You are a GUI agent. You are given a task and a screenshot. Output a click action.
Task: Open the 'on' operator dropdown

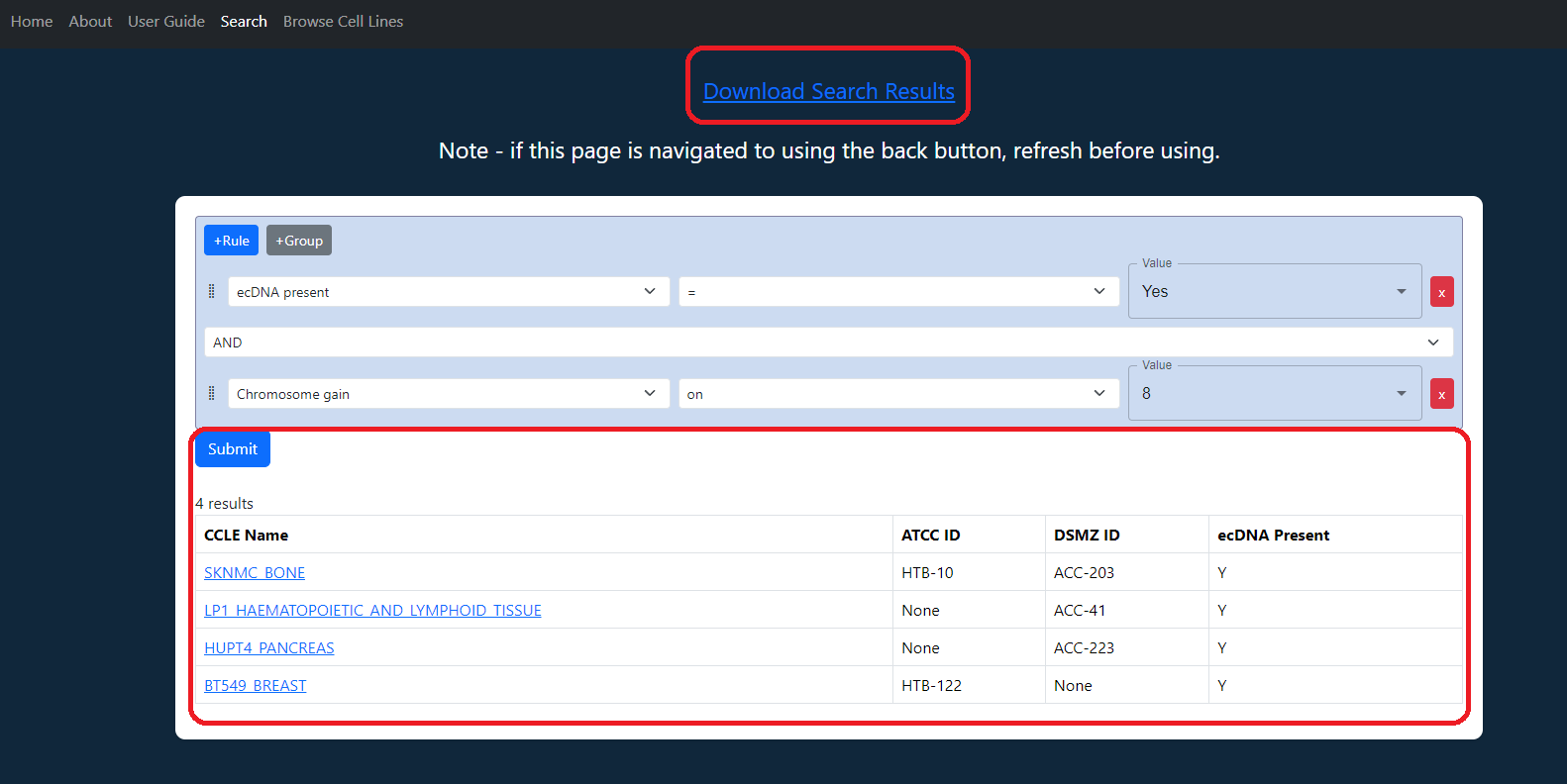(x=898, y=393)
